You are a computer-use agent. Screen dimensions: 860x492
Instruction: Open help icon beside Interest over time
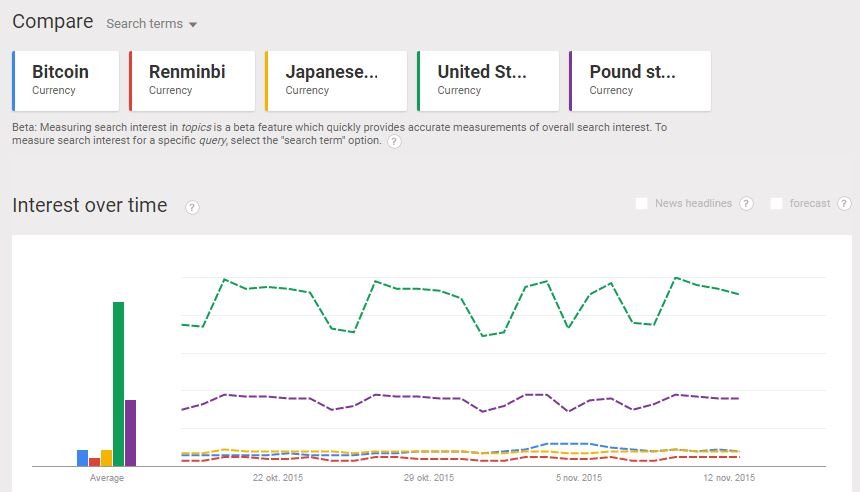[192, 207]
